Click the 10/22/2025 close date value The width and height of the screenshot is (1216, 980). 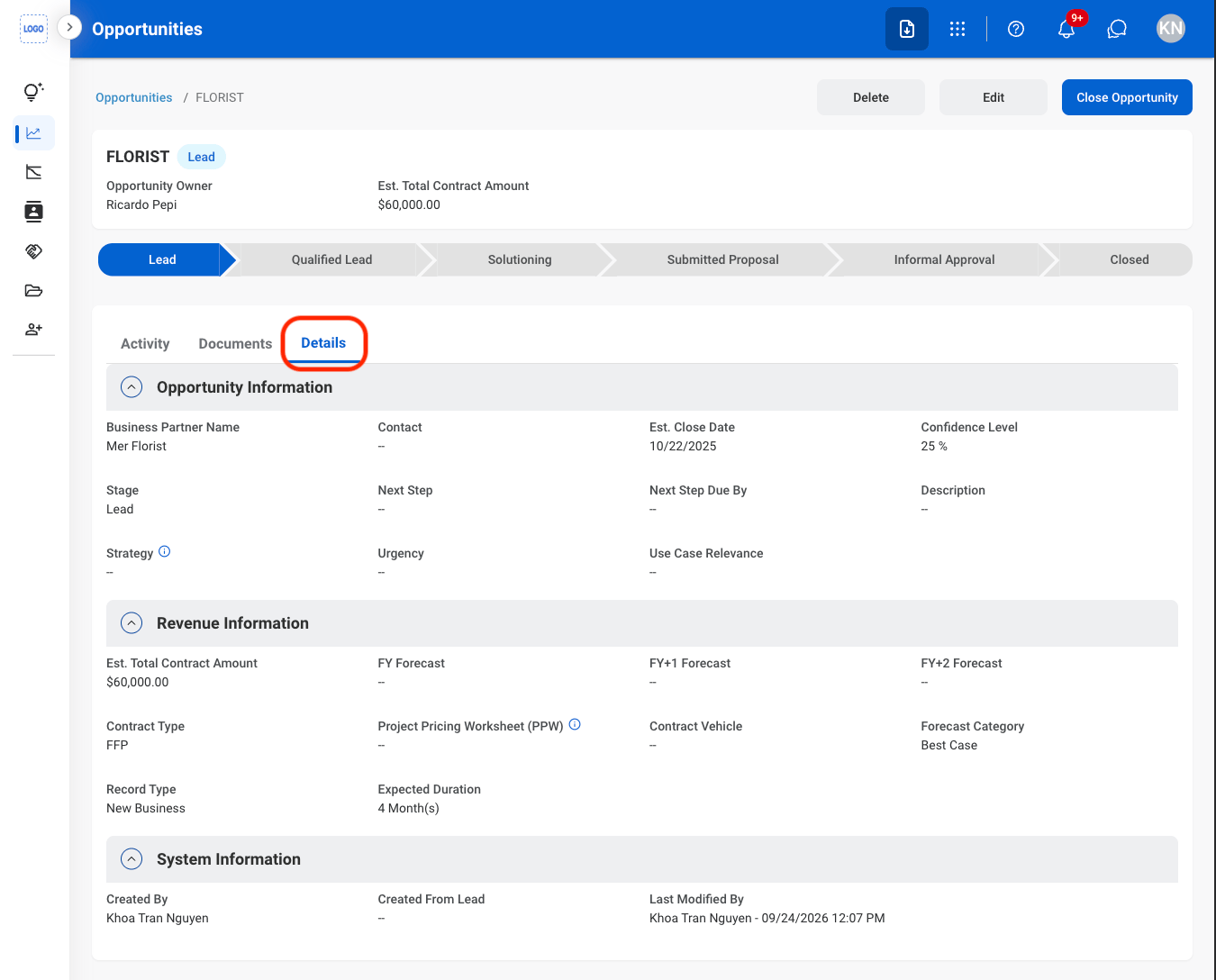683,446
